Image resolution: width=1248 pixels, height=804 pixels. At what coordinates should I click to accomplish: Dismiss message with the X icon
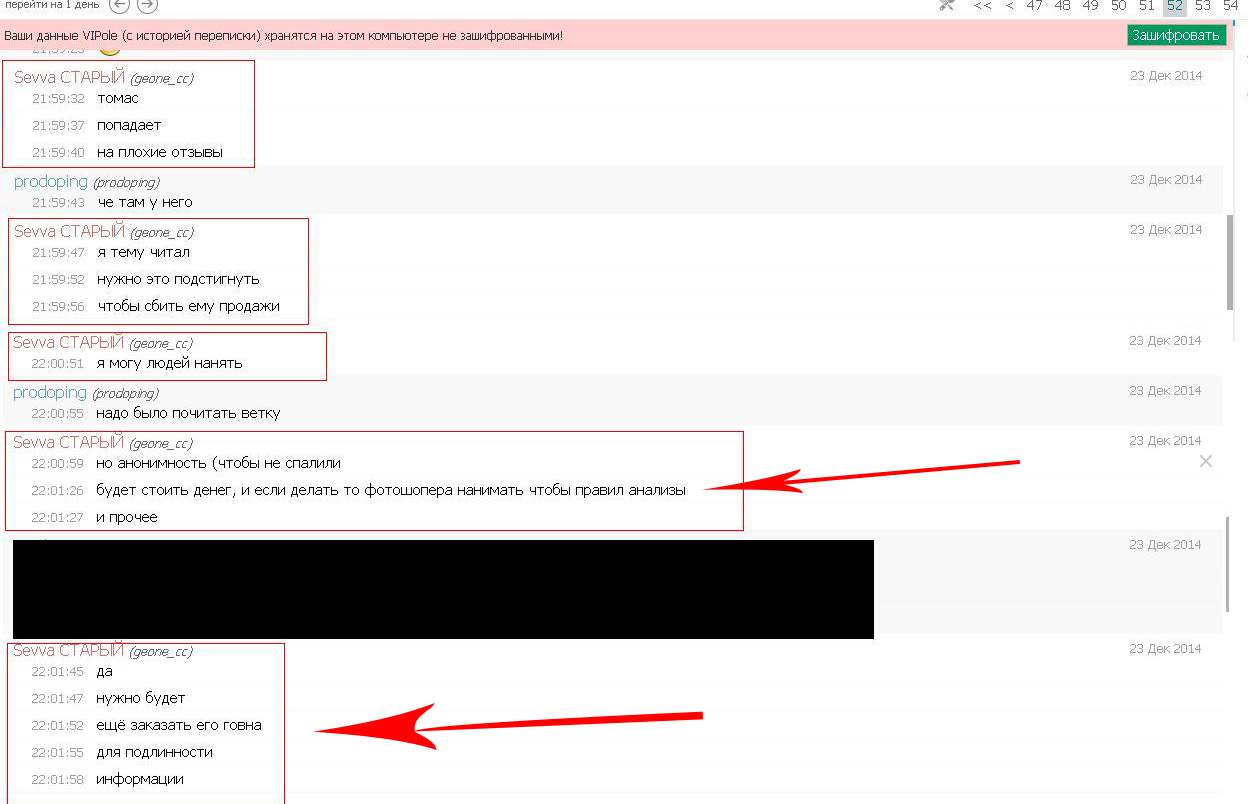1205,461
